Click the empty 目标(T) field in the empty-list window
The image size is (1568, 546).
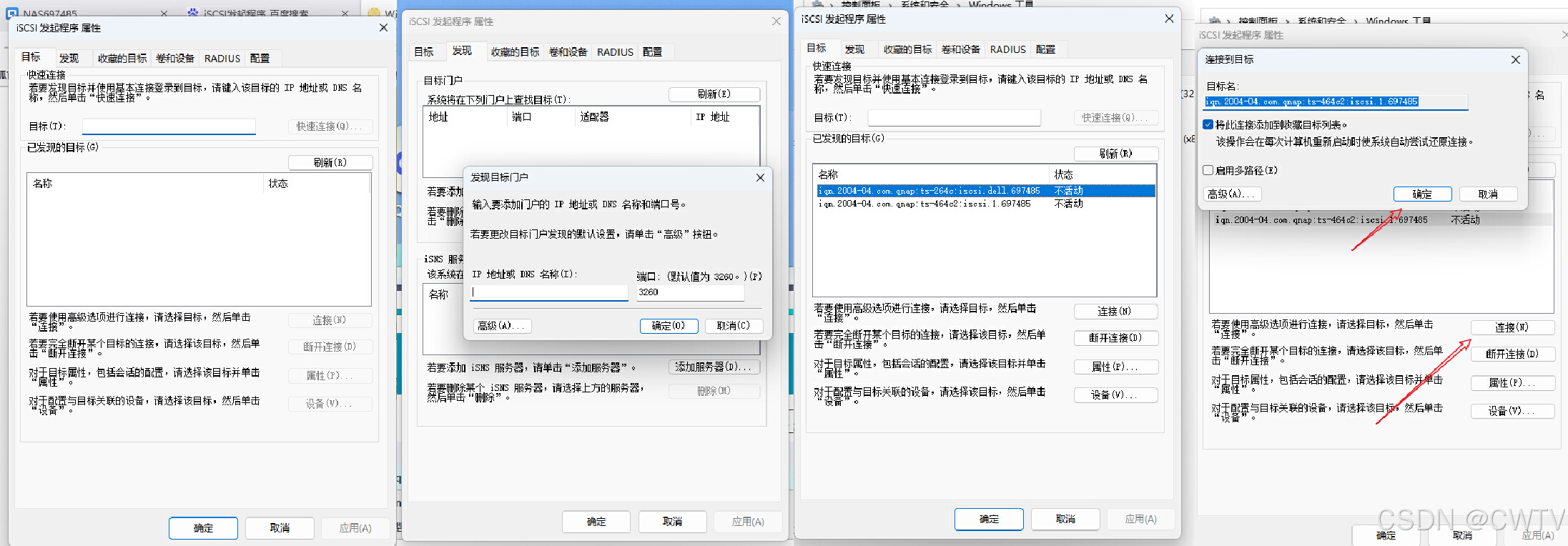pos(169,126)
